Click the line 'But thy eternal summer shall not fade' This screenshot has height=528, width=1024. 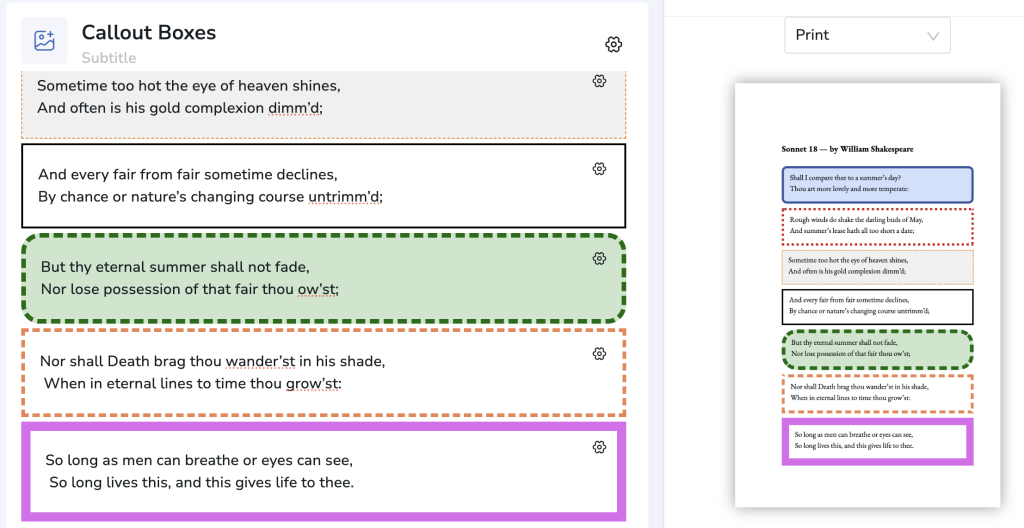coord(175,267)
